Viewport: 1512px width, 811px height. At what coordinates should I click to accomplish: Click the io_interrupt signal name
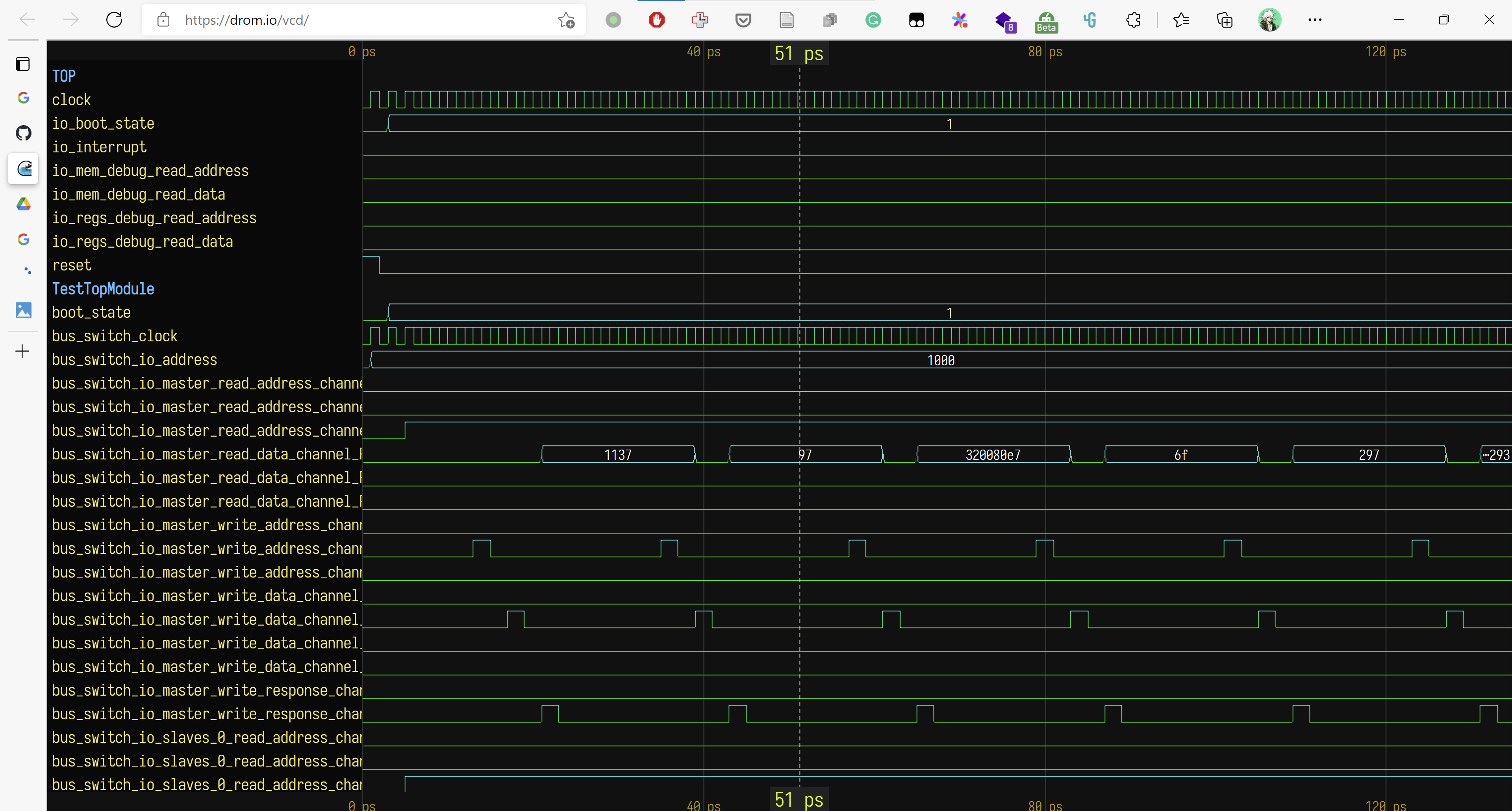point(99,147)
